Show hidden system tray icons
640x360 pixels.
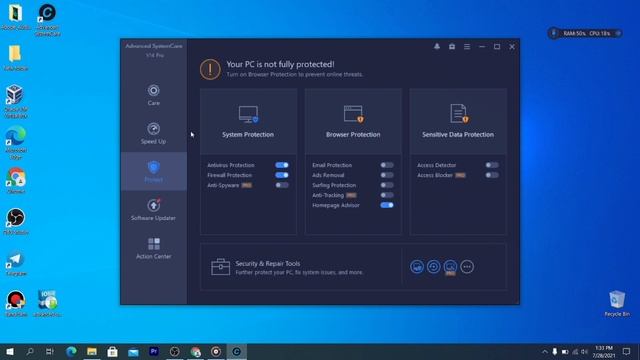544,351
